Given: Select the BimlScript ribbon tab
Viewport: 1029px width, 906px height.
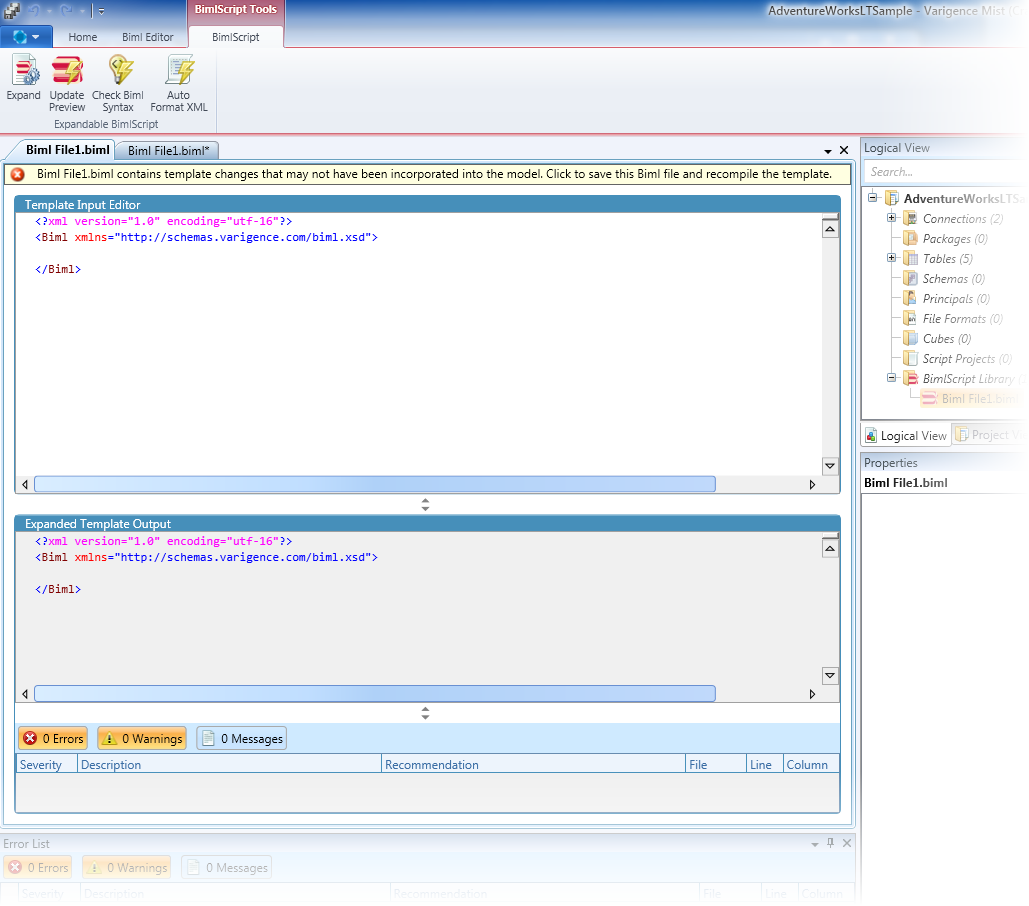Looking at the screenshot, I should [236, 37].
